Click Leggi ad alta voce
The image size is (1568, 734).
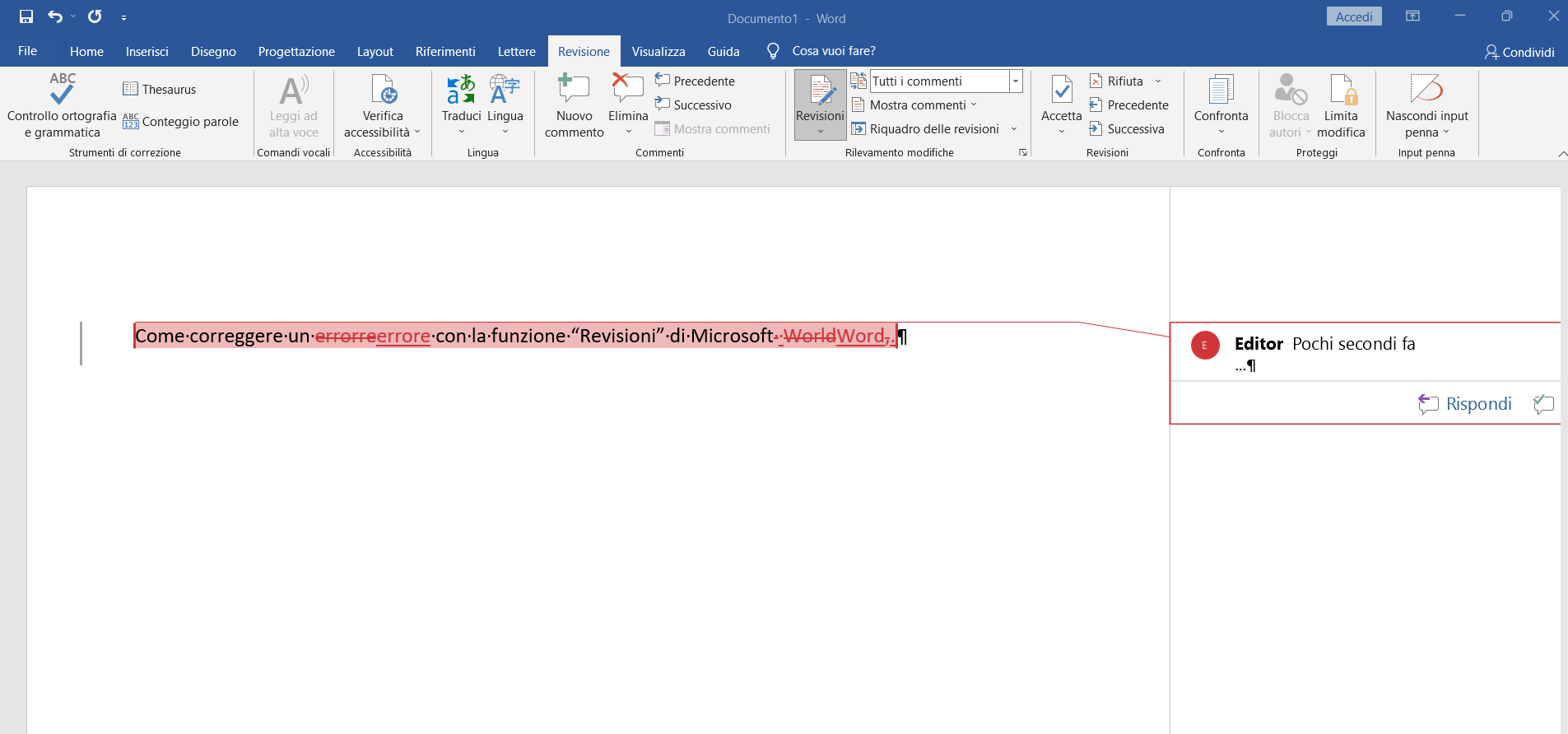pos(294,106)
